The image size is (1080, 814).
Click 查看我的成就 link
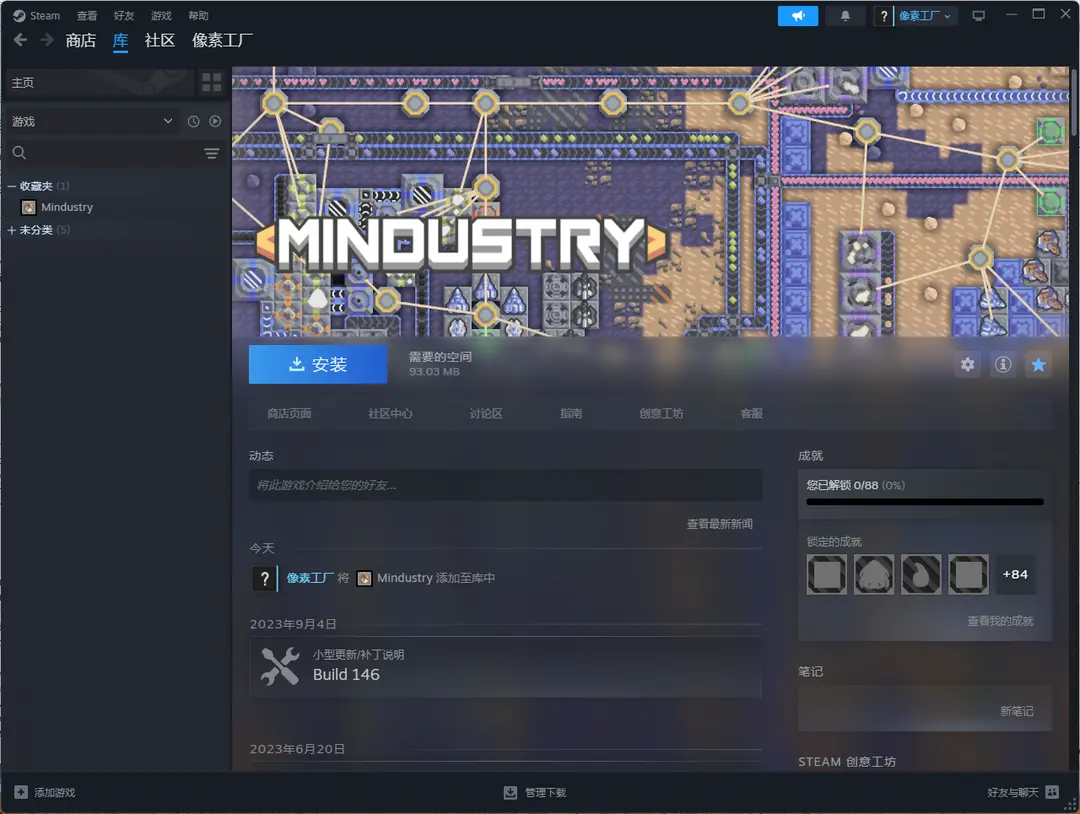pos(1000,621)
